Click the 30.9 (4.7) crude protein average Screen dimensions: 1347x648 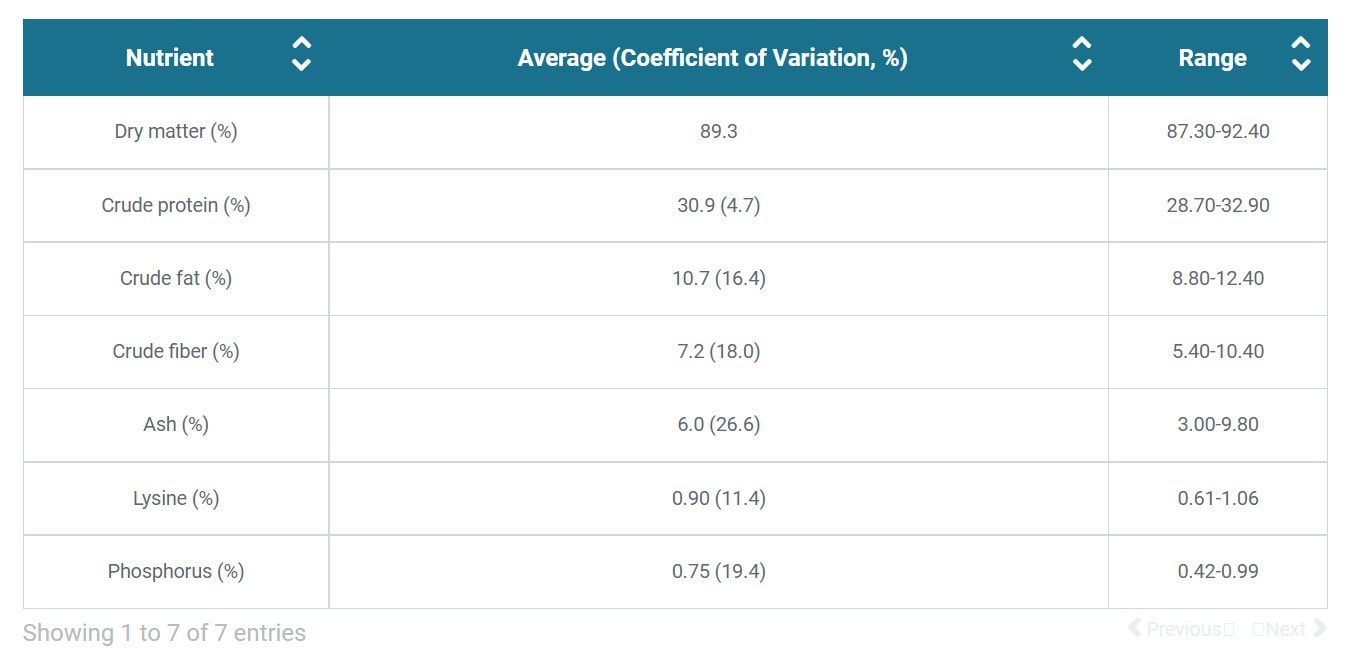(x=718, y=205)
